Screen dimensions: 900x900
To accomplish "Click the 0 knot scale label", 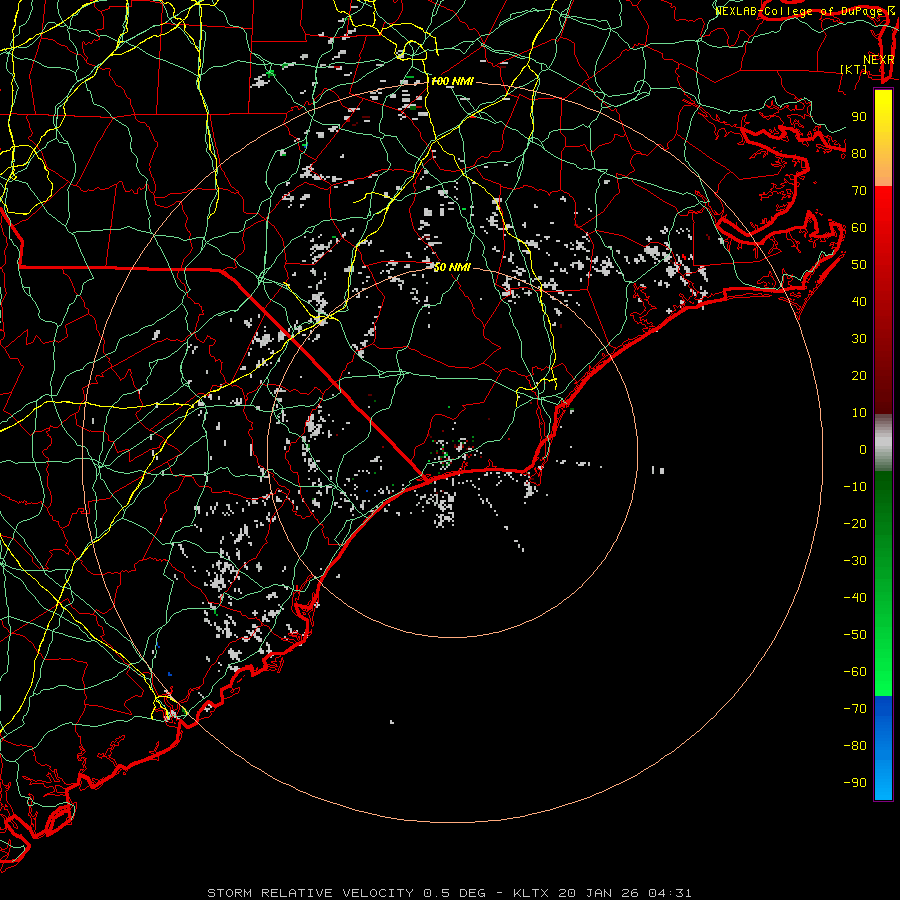I will pyautogui.click(x=863, y=449).
